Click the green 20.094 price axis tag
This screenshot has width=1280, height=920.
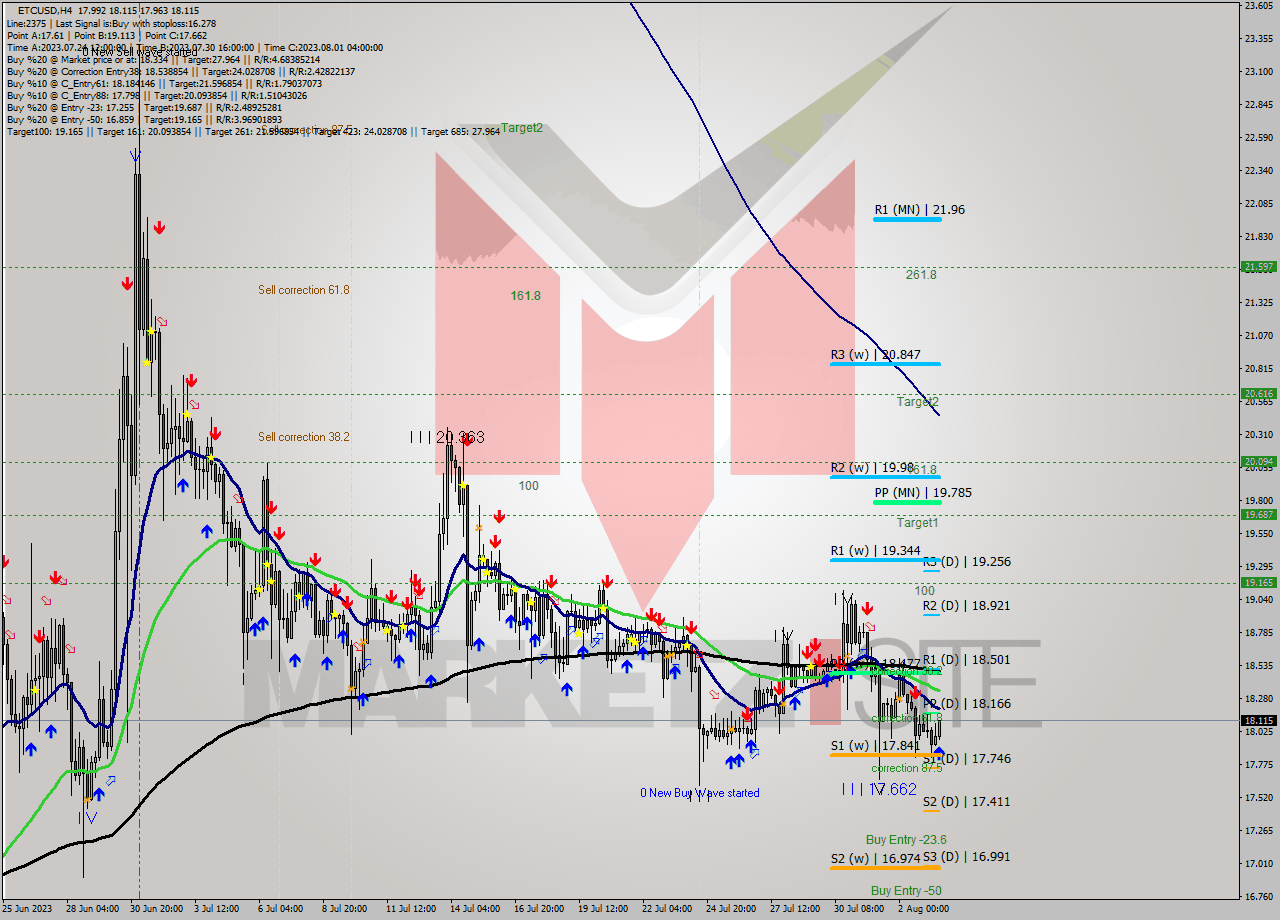tap(1258, 462)
